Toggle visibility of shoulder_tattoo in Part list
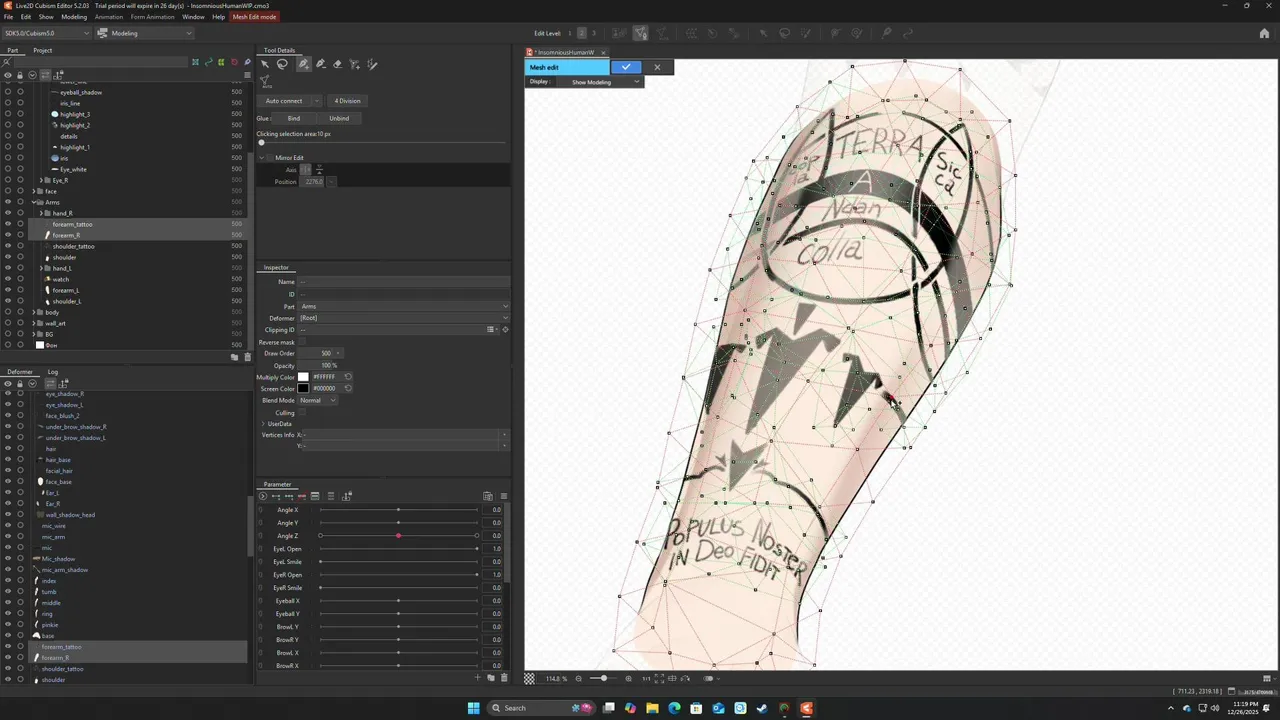 point(8,246)
